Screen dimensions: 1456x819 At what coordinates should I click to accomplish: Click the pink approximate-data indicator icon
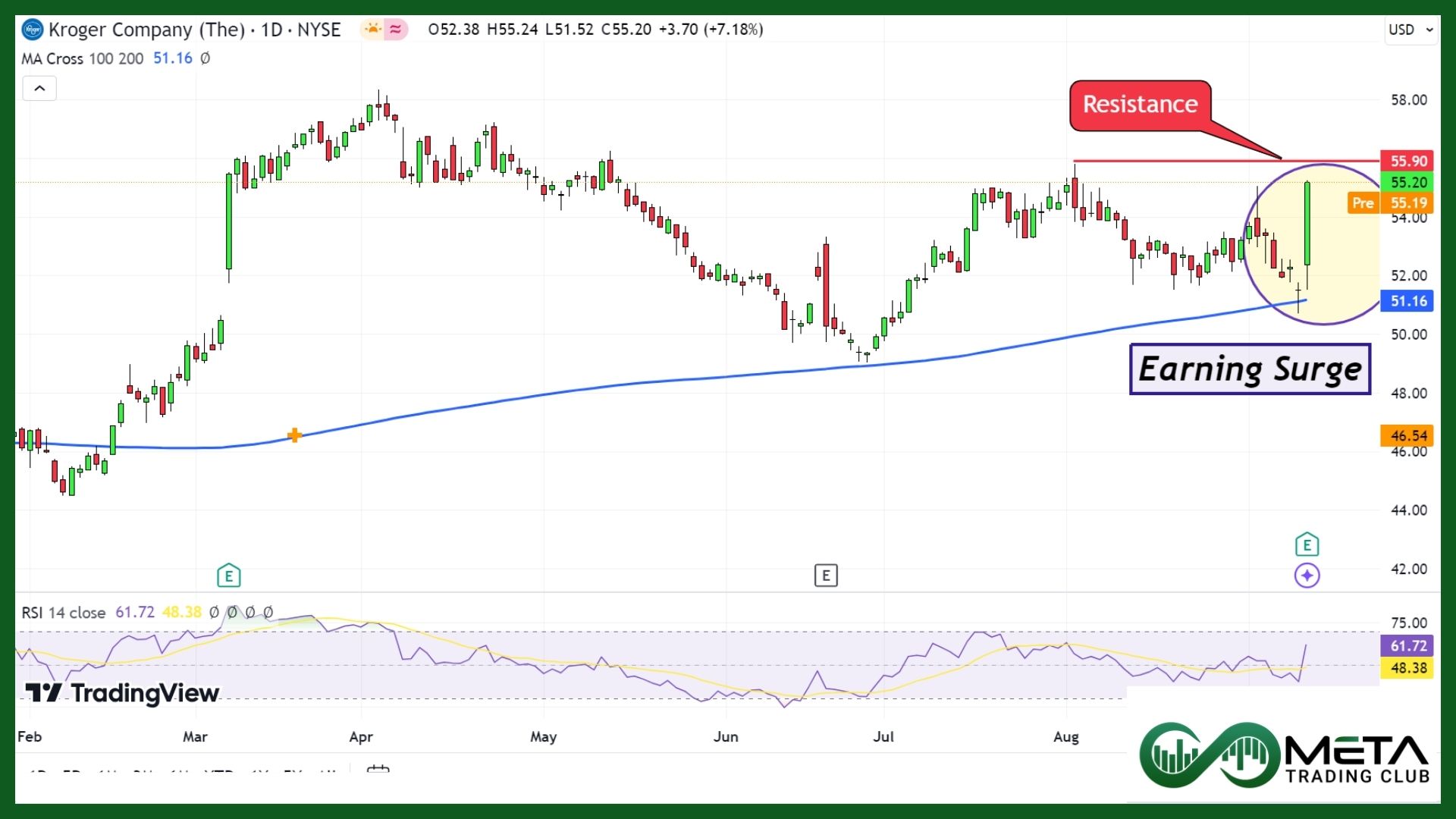(x=396, y=30)
